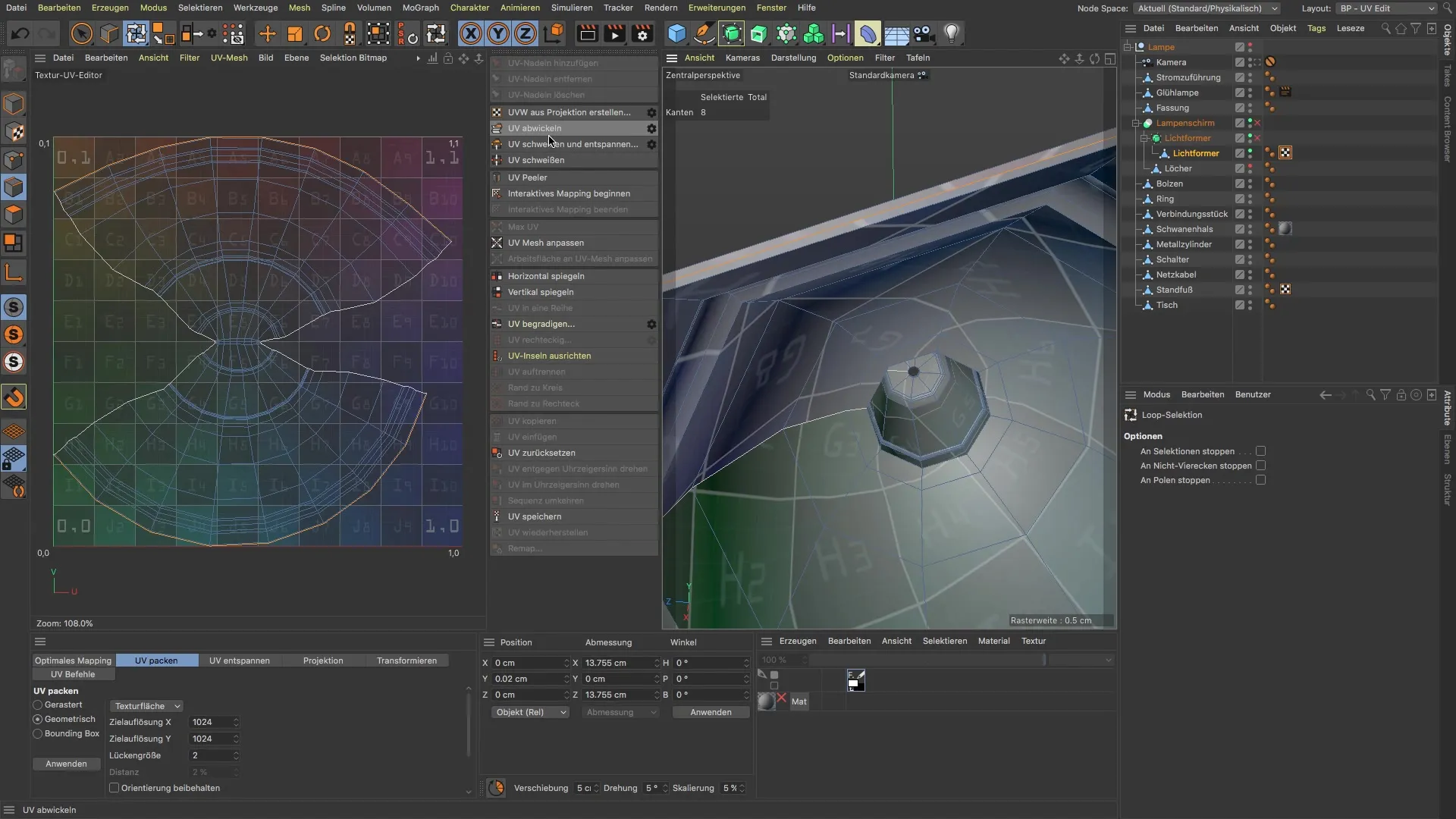Click the Anwenden button under UV packen
The image size is (1456, 819).
pyautogui.click(x=66, y=764)
